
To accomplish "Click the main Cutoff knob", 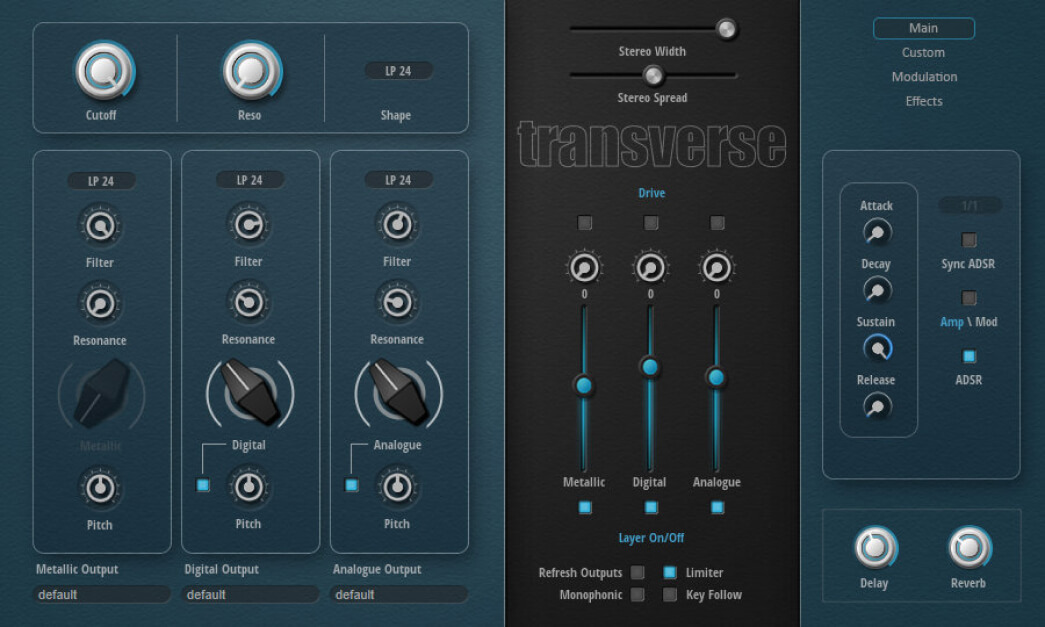I will tap(103, 70).
